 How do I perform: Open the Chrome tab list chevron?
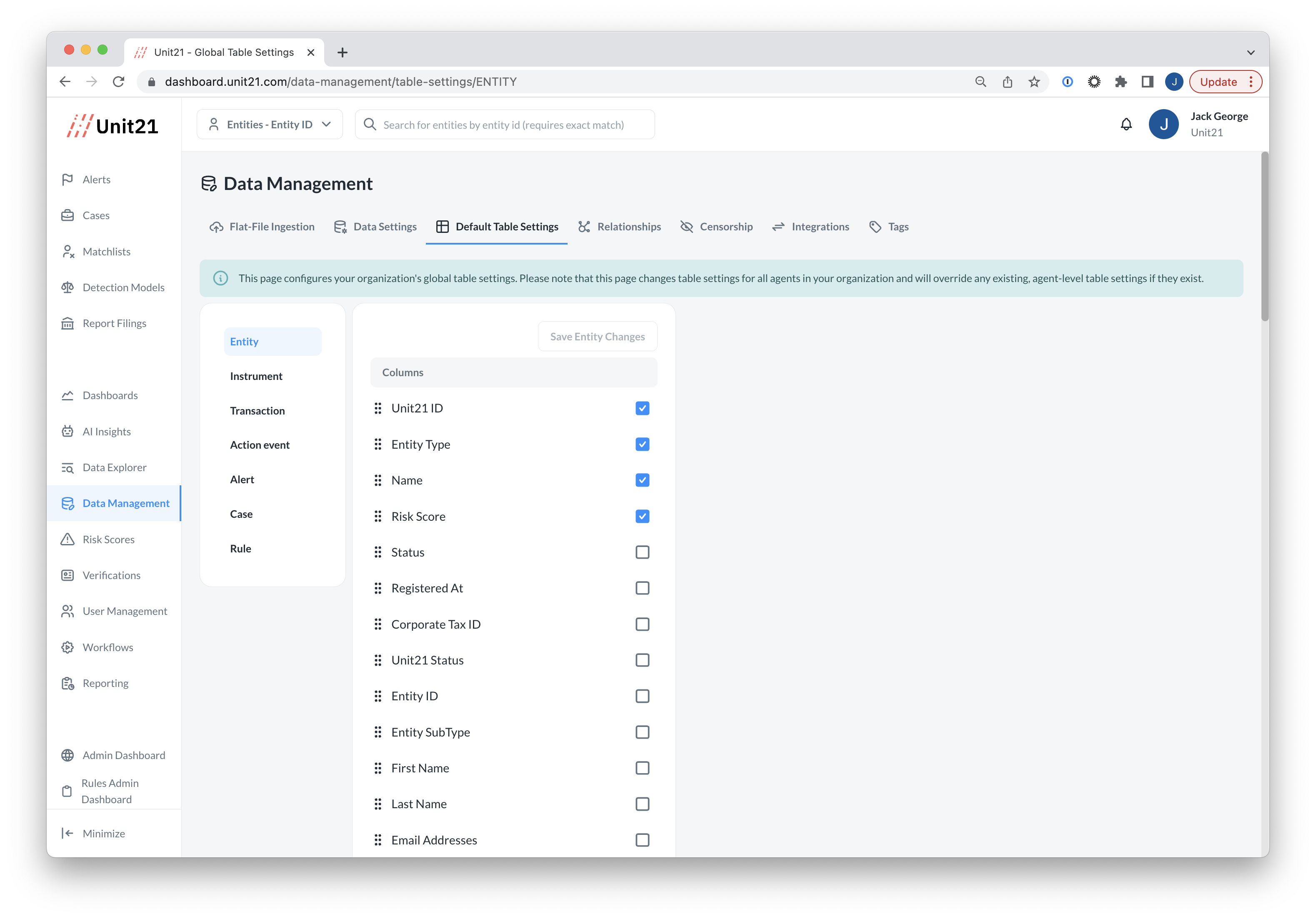(x=1250, y=52)
